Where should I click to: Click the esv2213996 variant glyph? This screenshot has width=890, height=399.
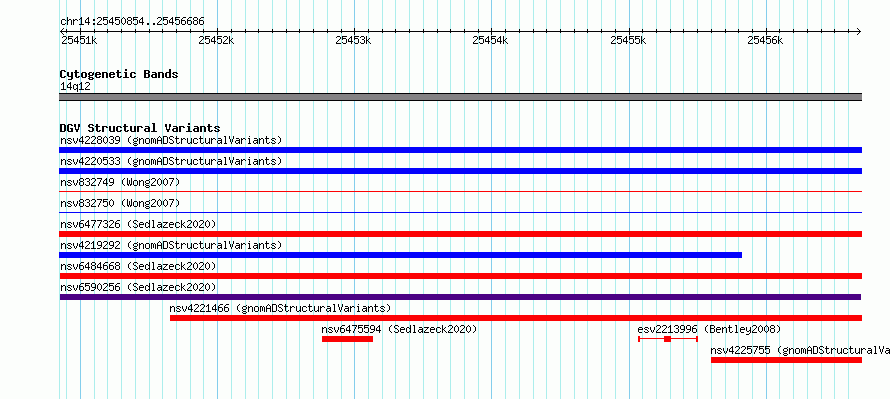(668, 339)
